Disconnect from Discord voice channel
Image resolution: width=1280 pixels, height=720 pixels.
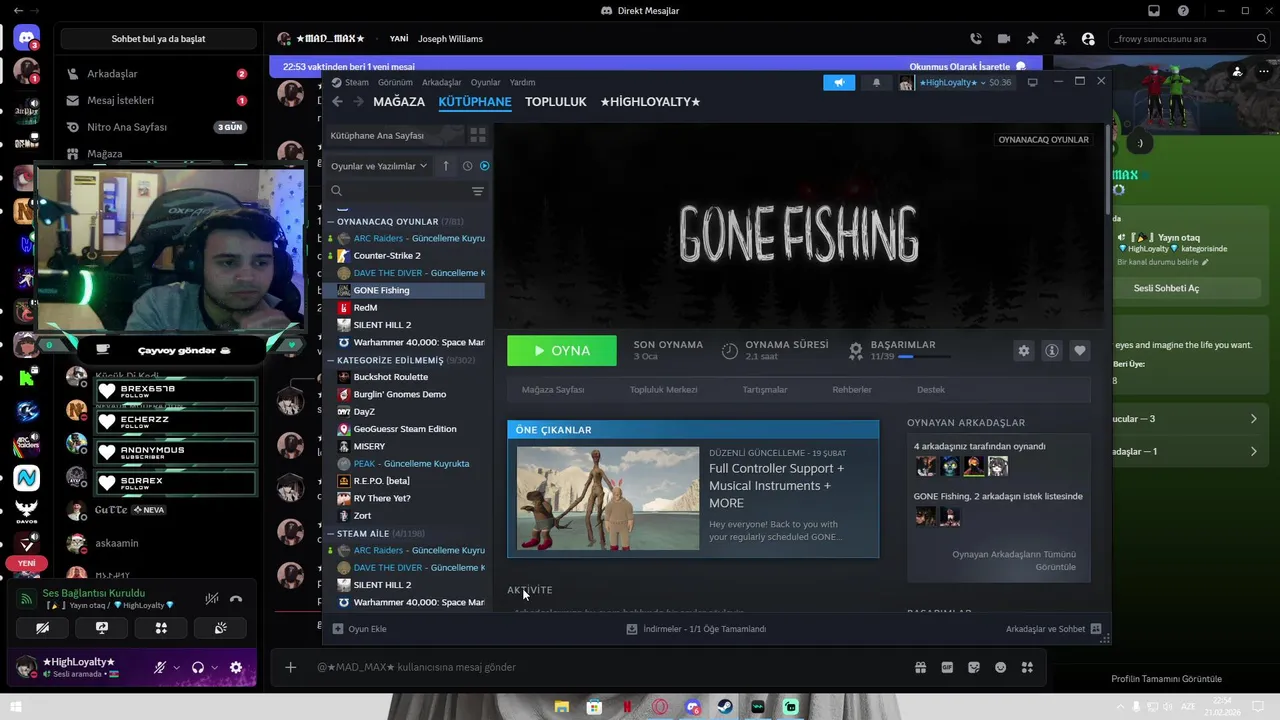coord(236,599)
